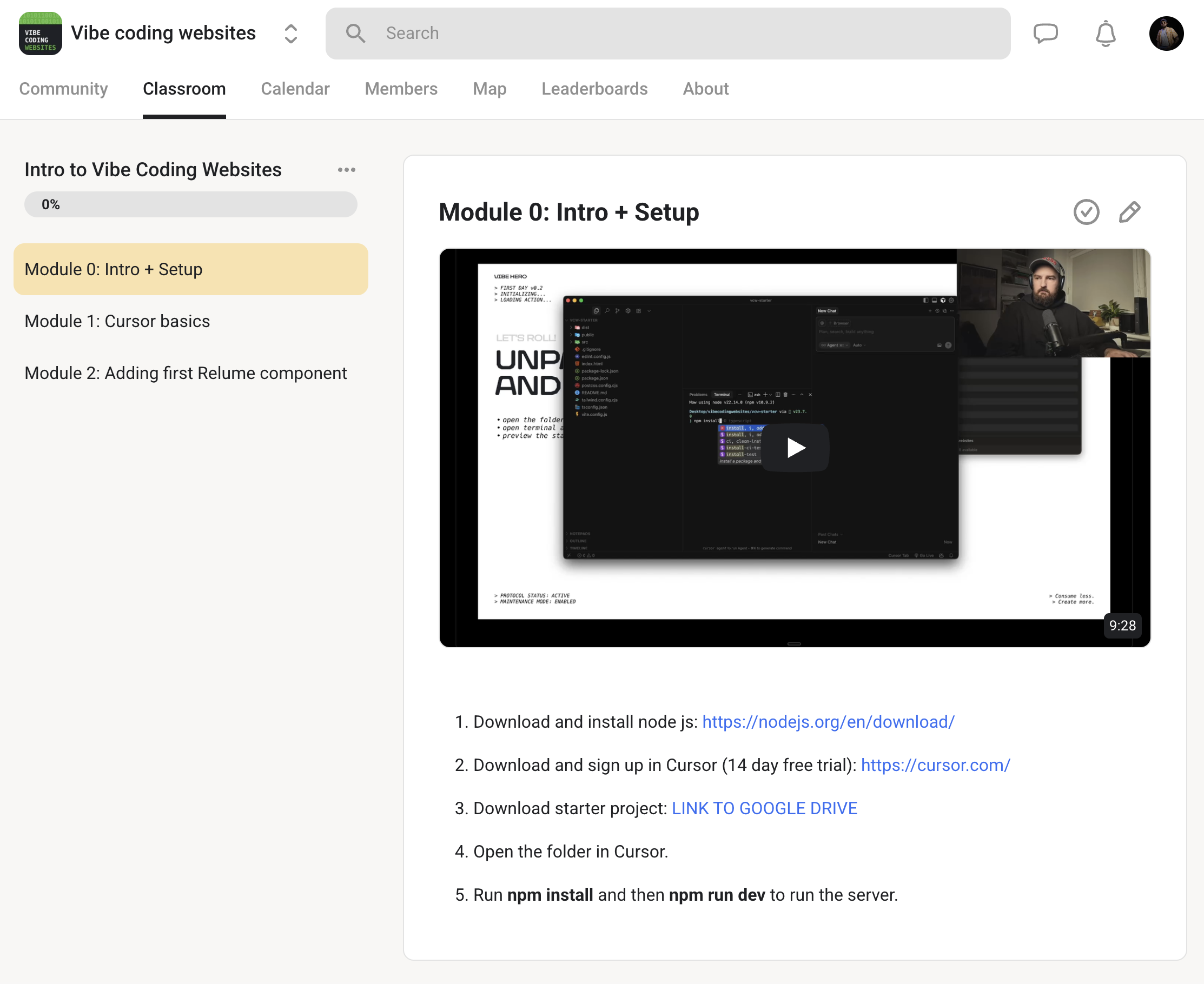Image resolution: width=1204 pixels, height=984 pixels.
Task: Switch to the Community tab
Action: [63, 89]
